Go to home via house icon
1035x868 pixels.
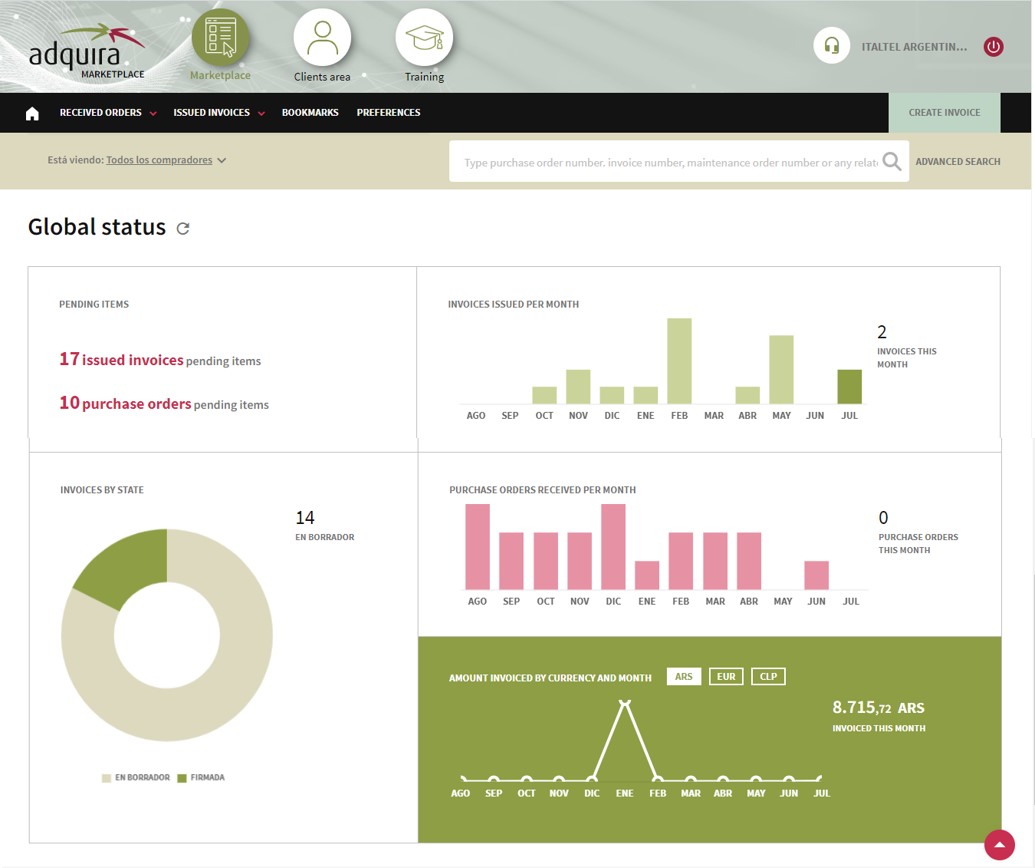32,113
